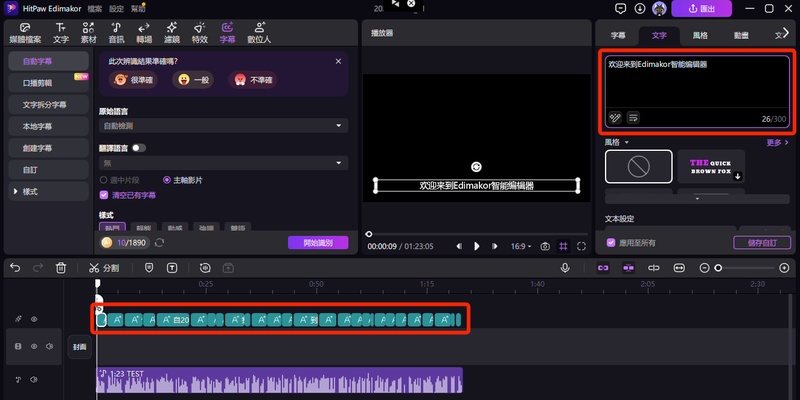Image resolution: width=800 pixels, height=400 pixels.
Task: Select the 主軸影片 radio option
Action: click(x=183, y=180)
